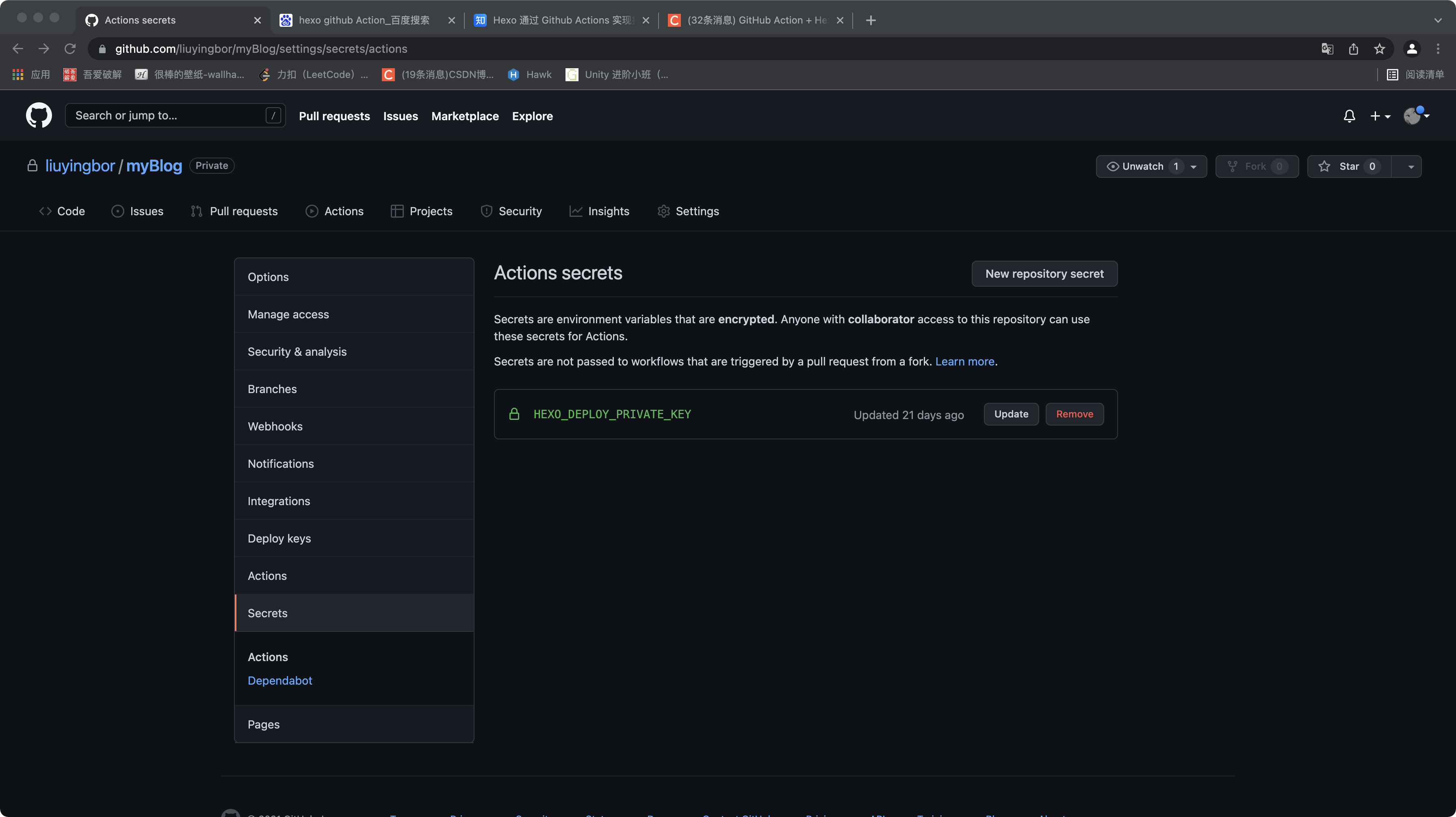Open the Dependabot secrets link
This screenshot has height=817, width=1456.
280,680
